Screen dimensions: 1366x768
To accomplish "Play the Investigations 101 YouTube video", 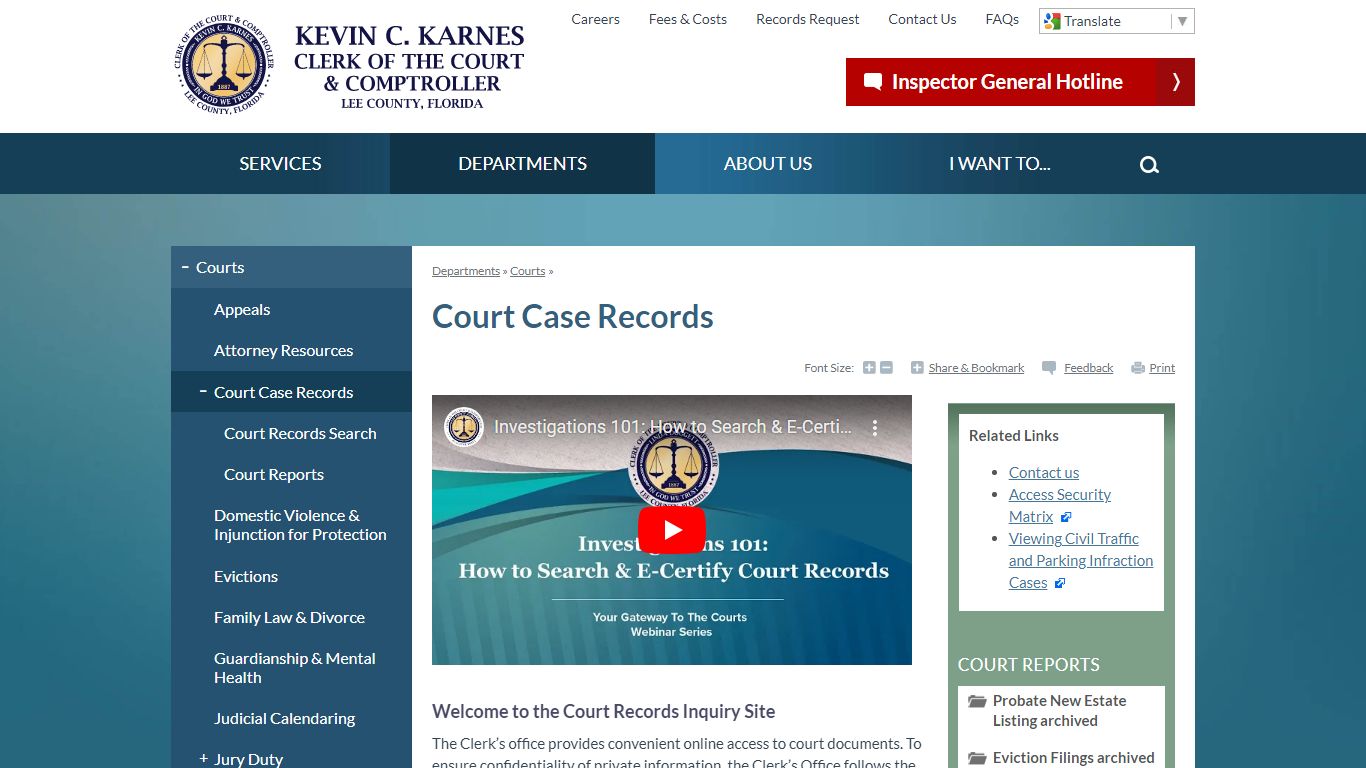I will 672,530.
